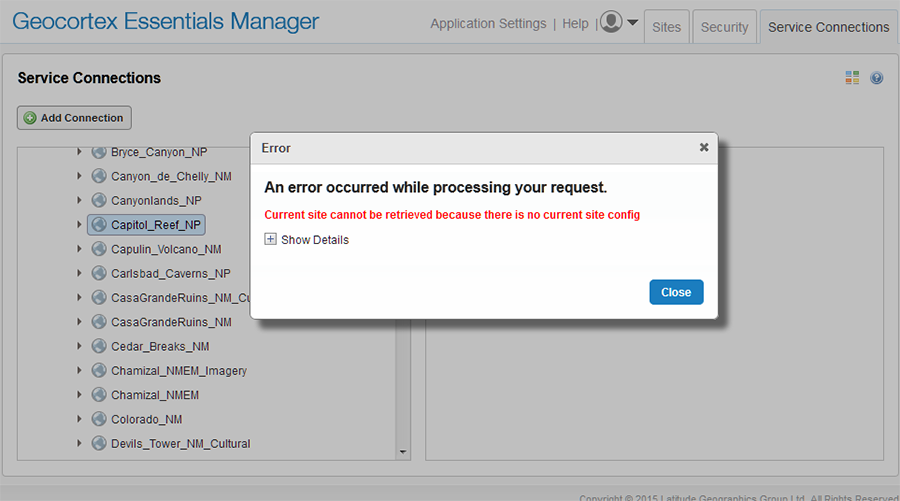Click the connections list scrollbar down arrow
This screenshot has height=501, width=900.
point(403,452)
